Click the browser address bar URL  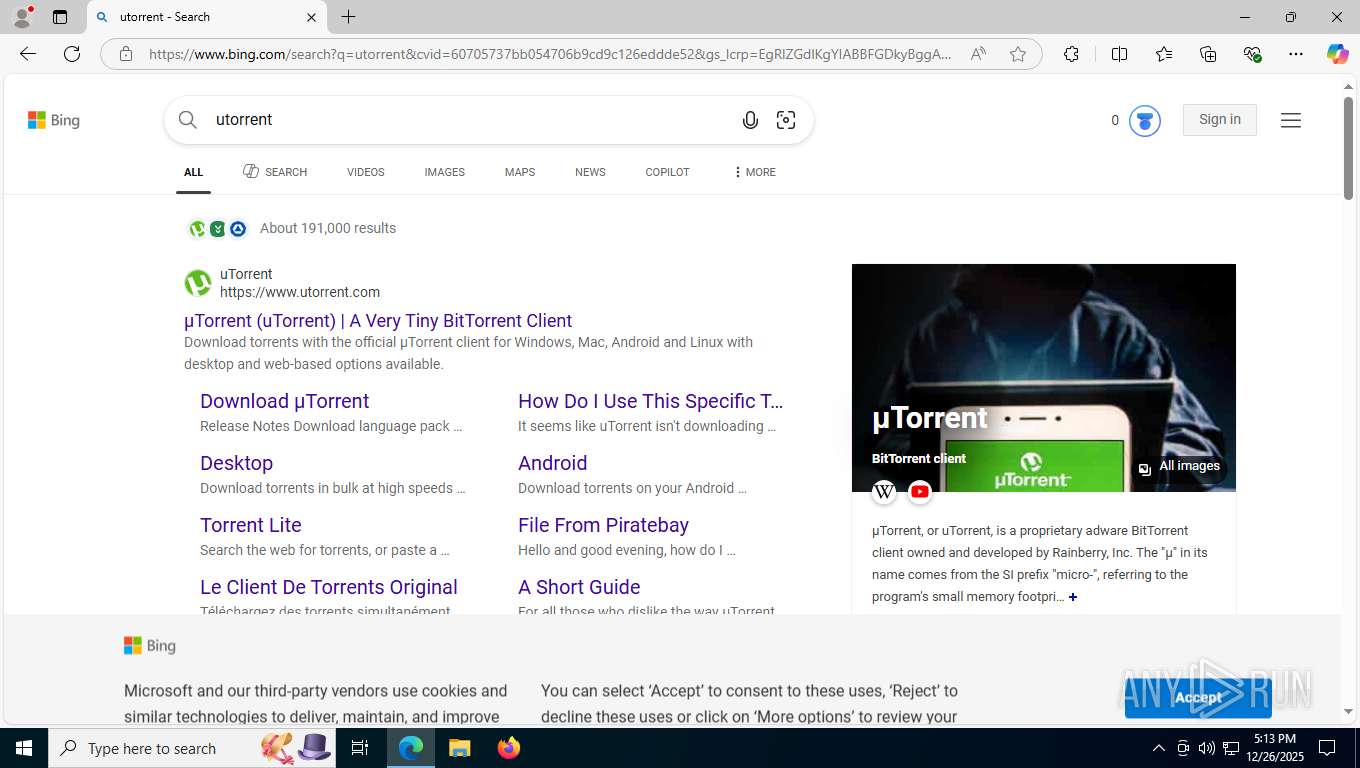pos(550,54)
